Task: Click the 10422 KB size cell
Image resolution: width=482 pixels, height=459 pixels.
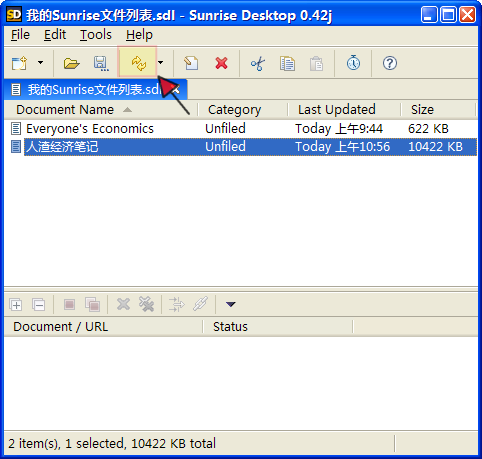Action: [x=435, y=147]
